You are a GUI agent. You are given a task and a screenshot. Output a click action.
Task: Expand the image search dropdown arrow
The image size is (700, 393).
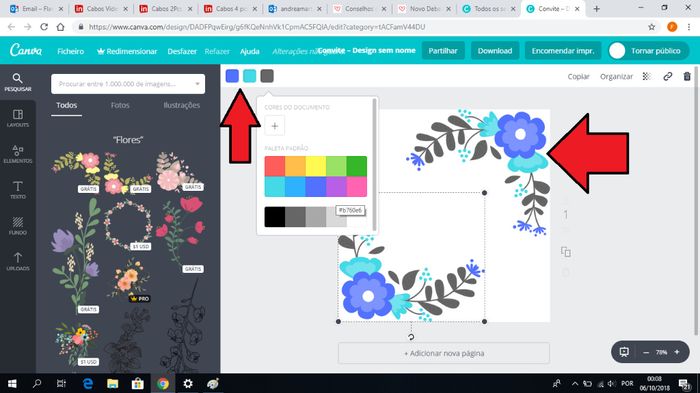coord(197,84)
